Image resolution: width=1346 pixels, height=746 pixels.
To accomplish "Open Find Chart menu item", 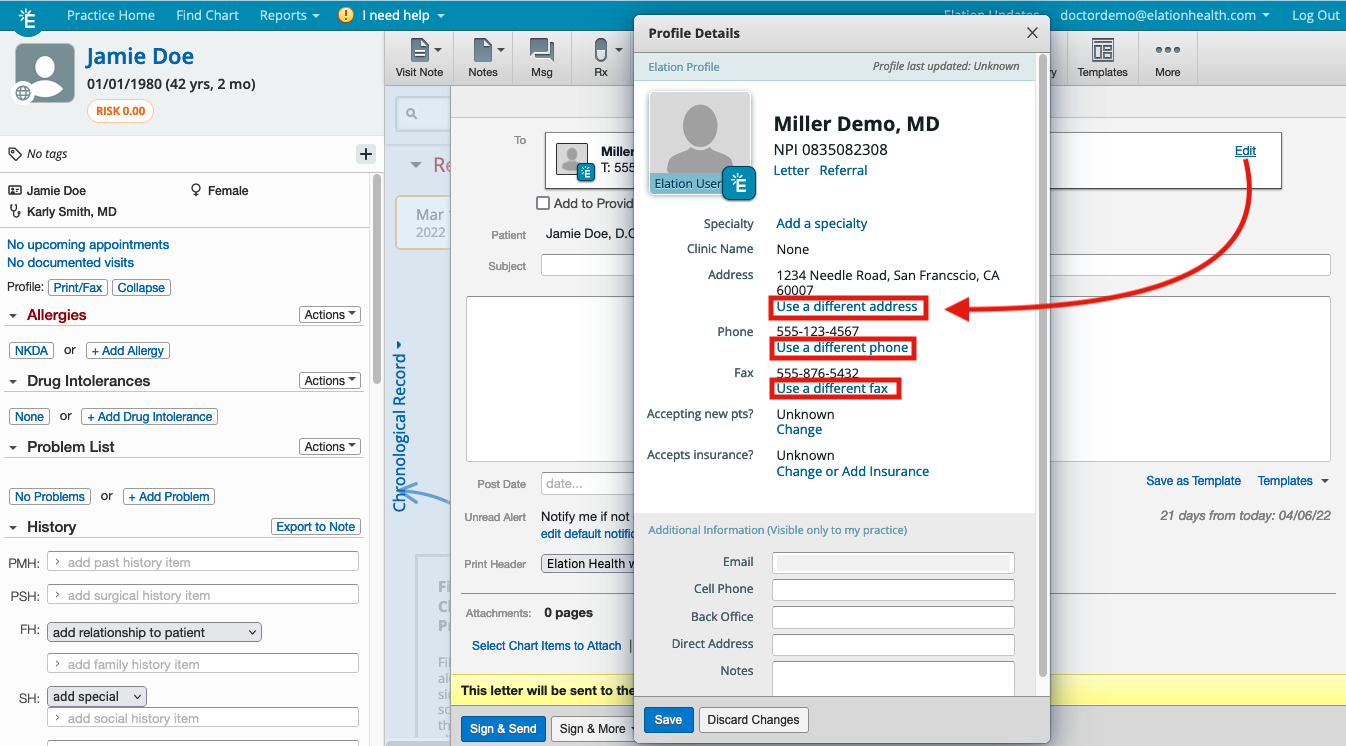I will pos(207,15).
